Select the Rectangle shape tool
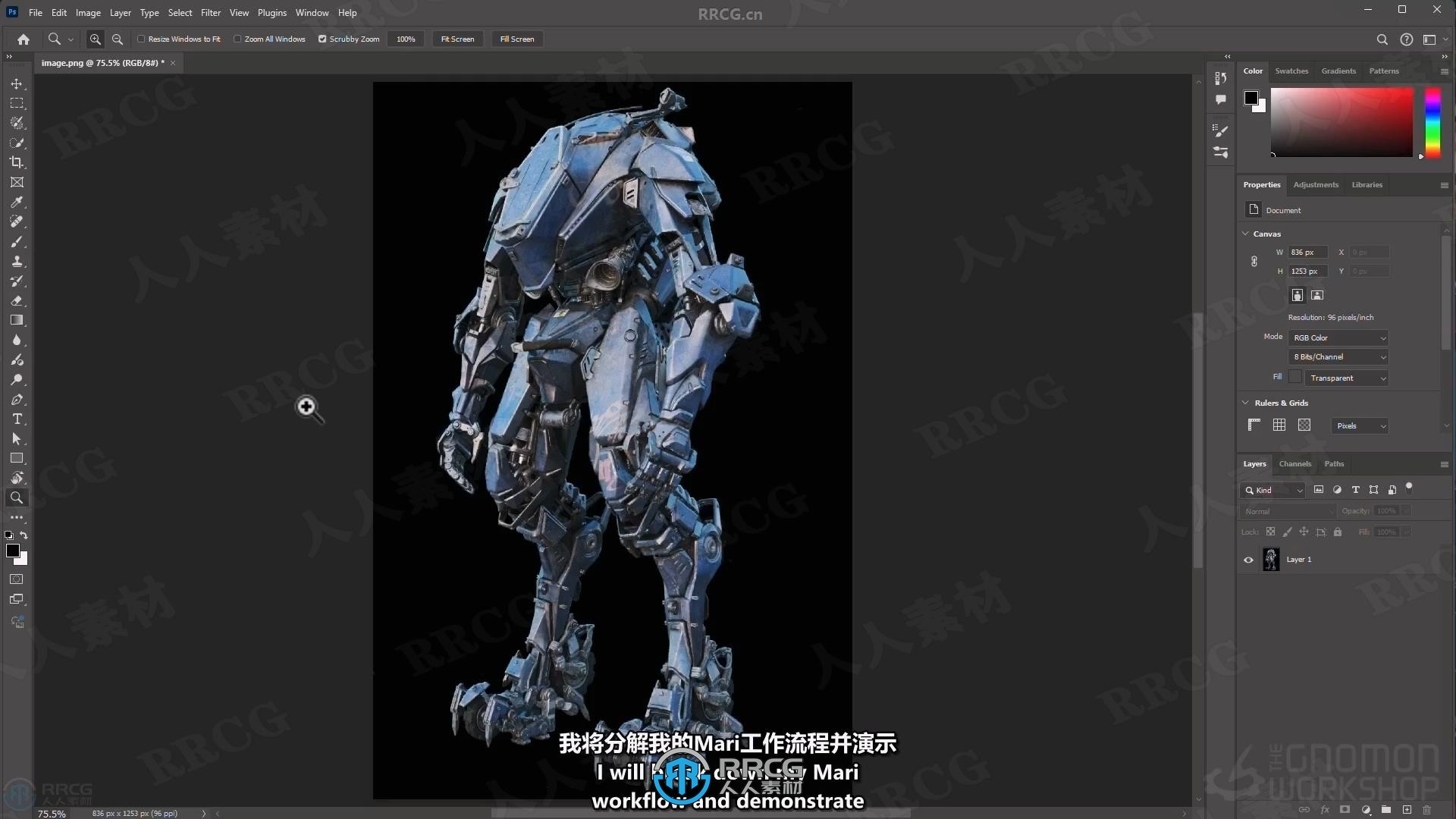The width and height of the screenshot is (1456, 819). 17,458
